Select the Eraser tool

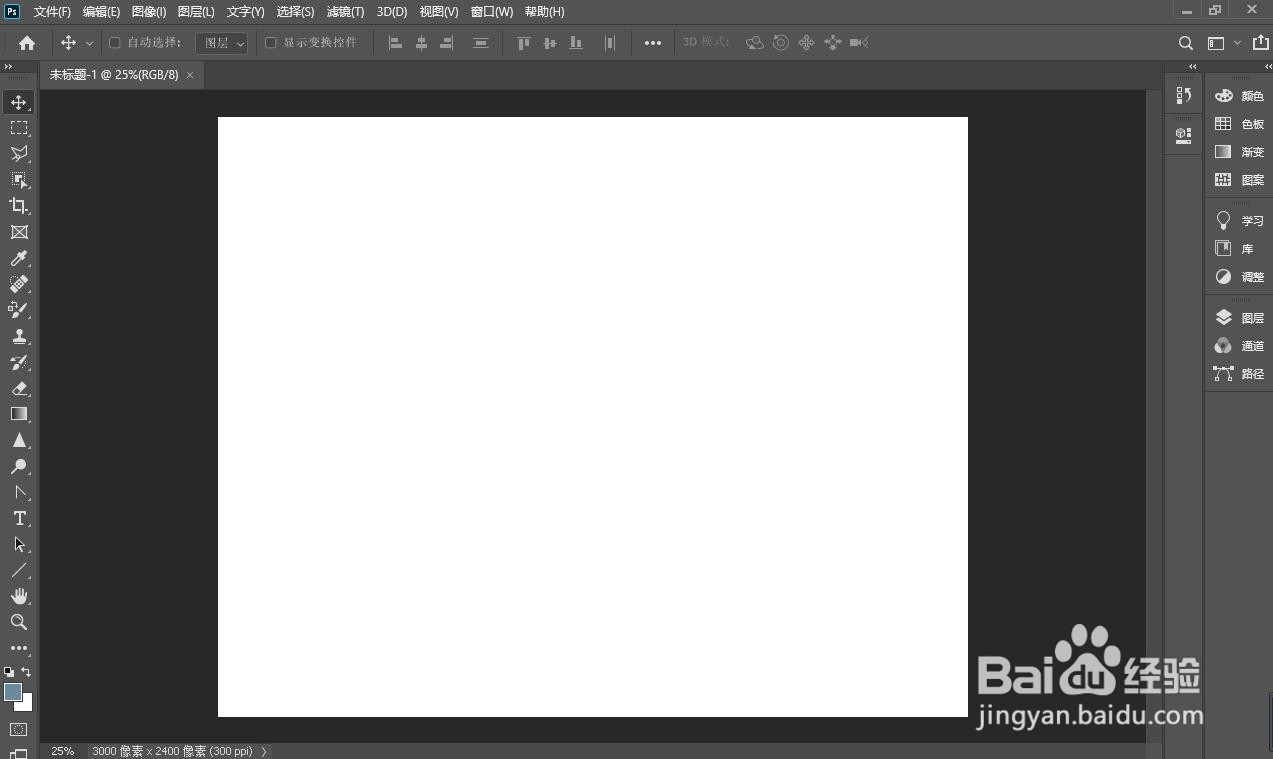[19, 388]
